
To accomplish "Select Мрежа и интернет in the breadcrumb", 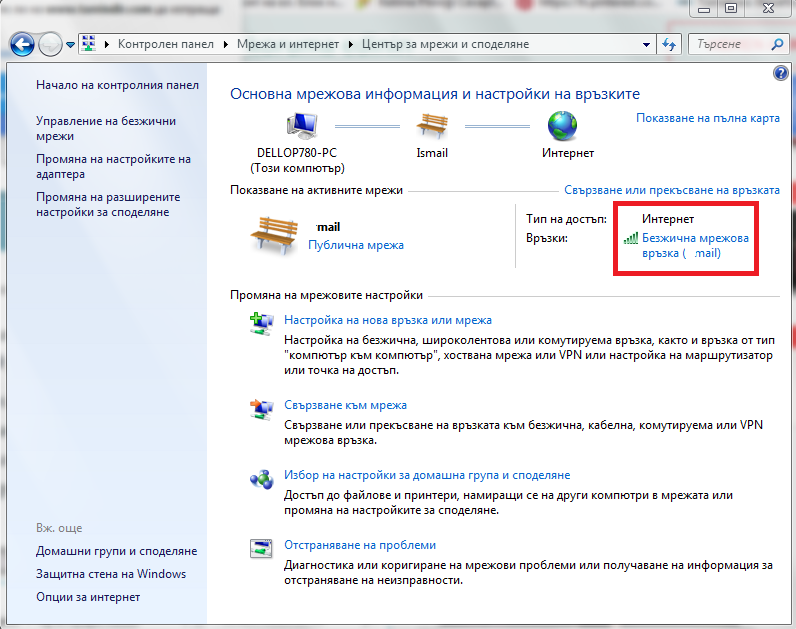I will pyautogui.click(x=289, y=45).
